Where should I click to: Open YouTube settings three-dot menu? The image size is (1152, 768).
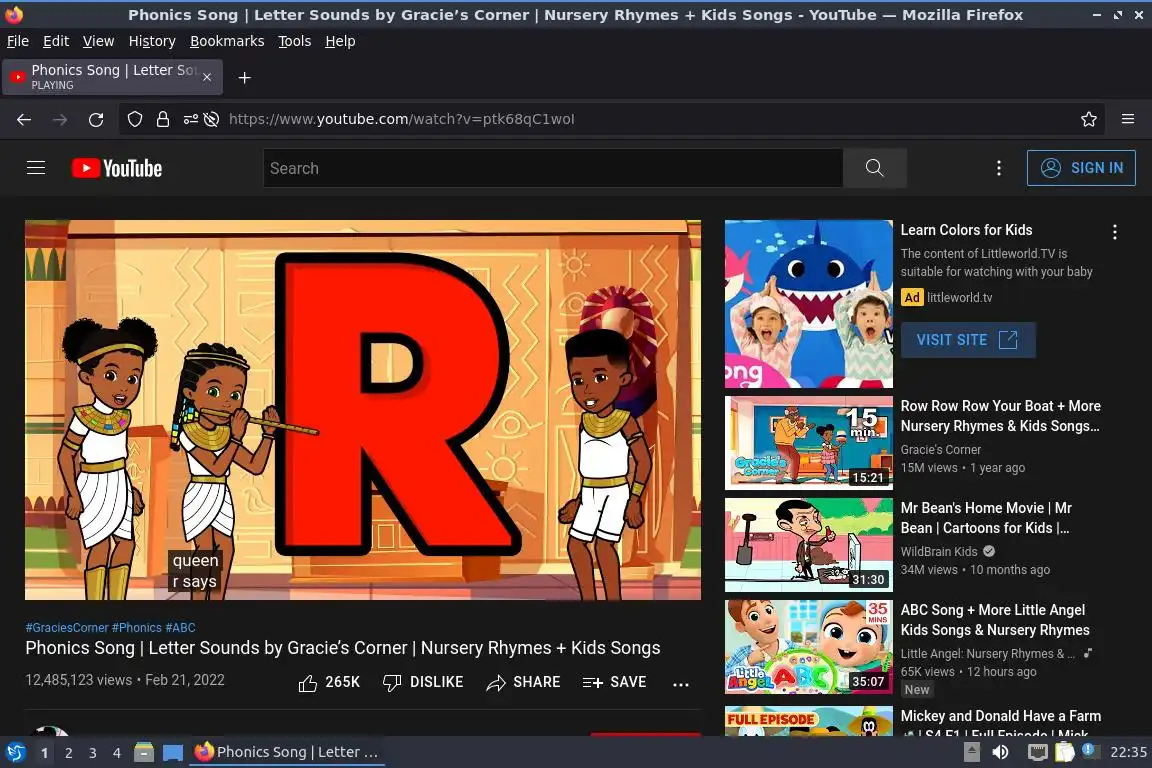[x=998, y=168]
